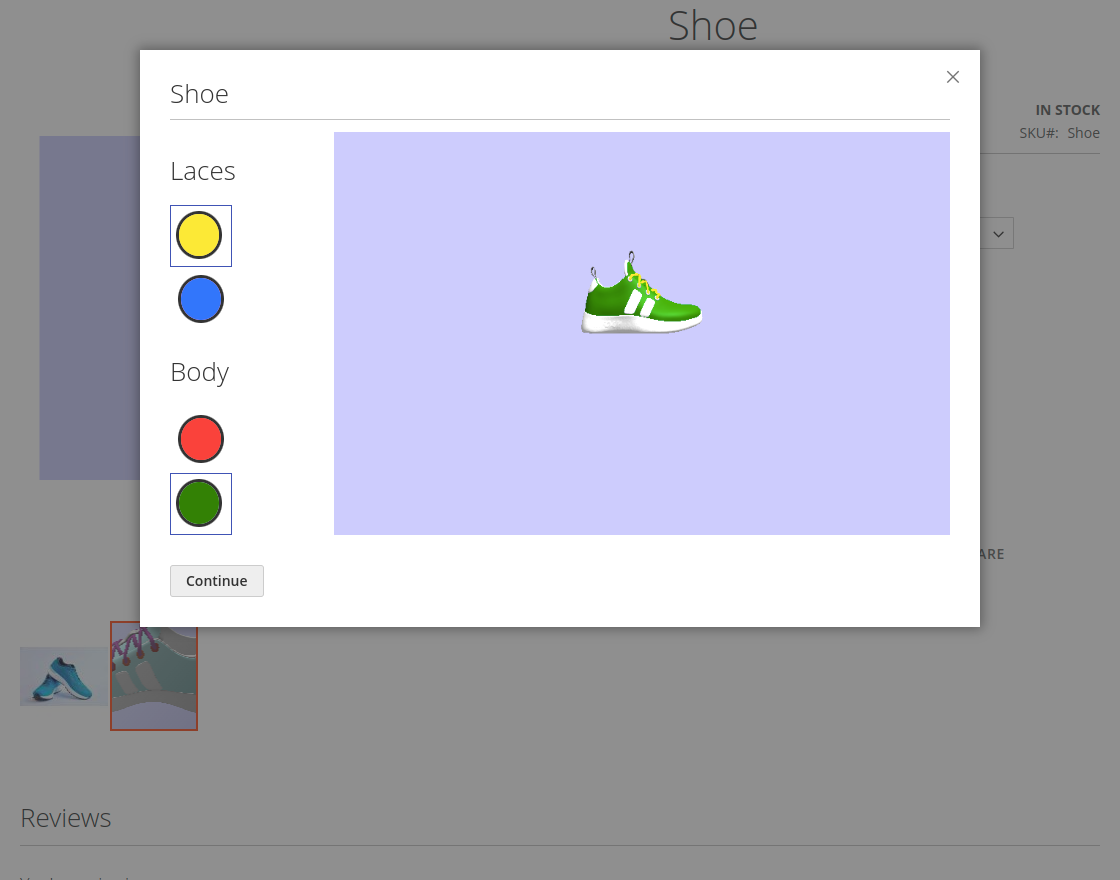Click the partially hidden Compare link
Viewport: 1120px width, 880px height.
[992, 554]
